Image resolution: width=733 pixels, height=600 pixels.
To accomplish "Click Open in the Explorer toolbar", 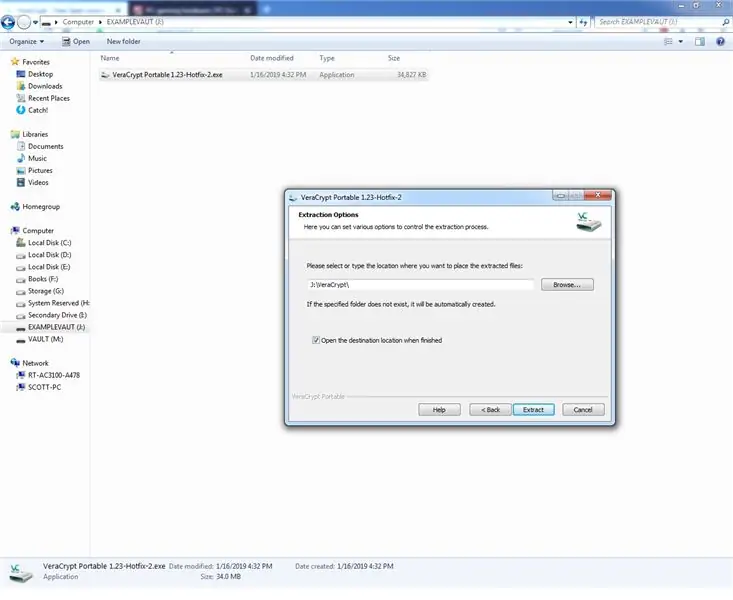I will click(x=76, y=42).
